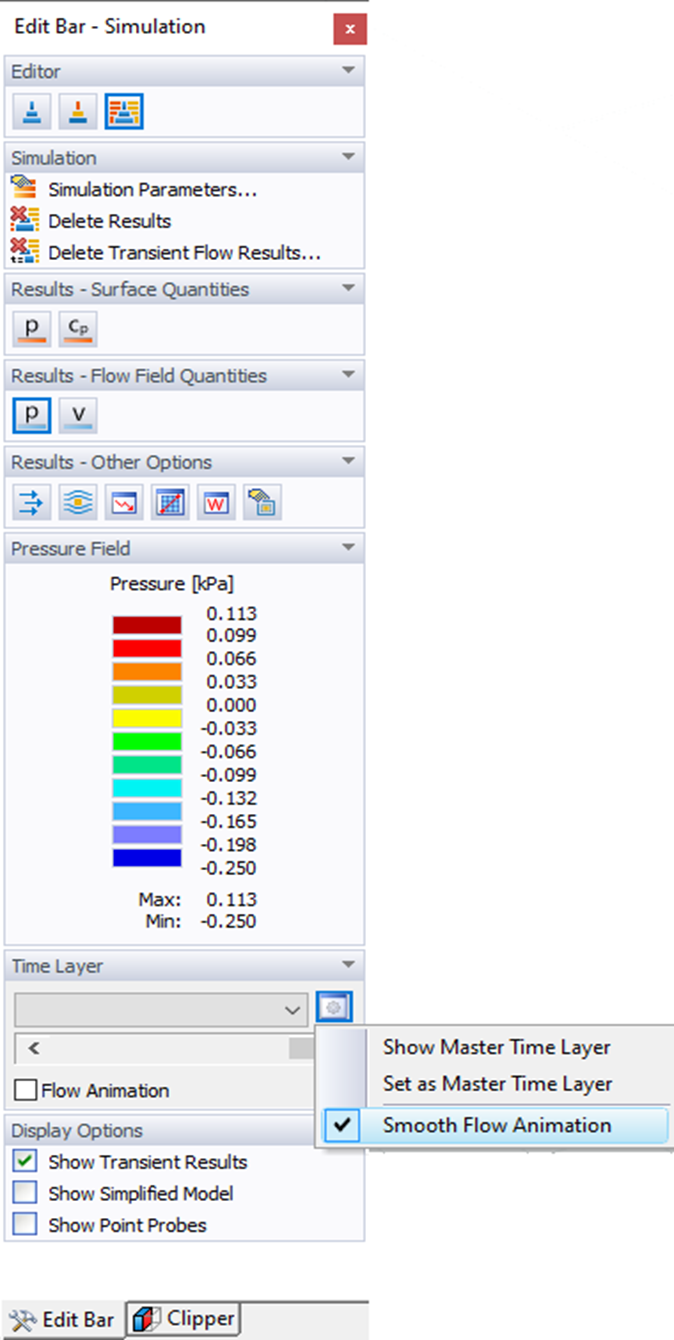This screenshot has width=674, height=1340.
Task: Show surface pressure coefficient cp results
Action: click(77, 329)
